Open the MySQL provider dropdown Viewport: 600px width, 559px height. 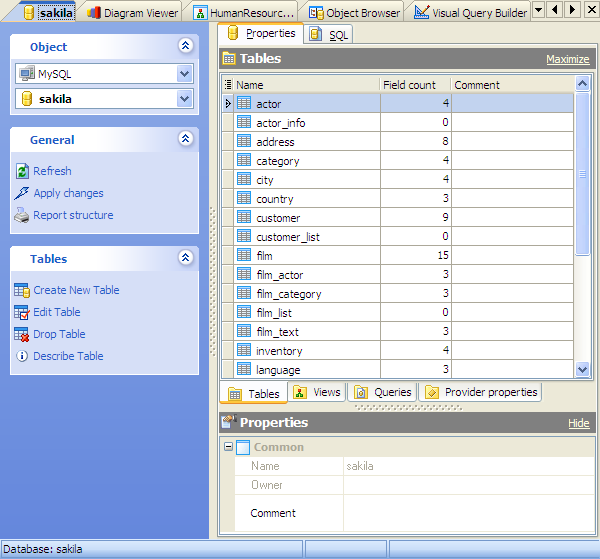[184, 73]
